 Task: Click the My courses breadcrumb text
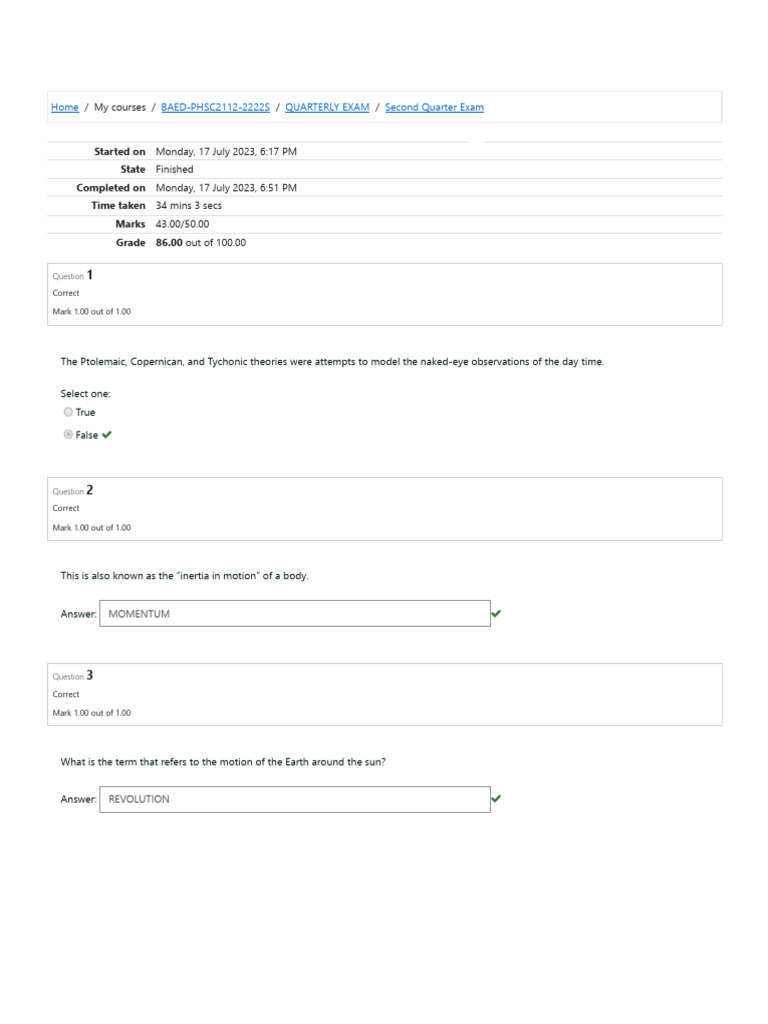[x=120, y=107]
